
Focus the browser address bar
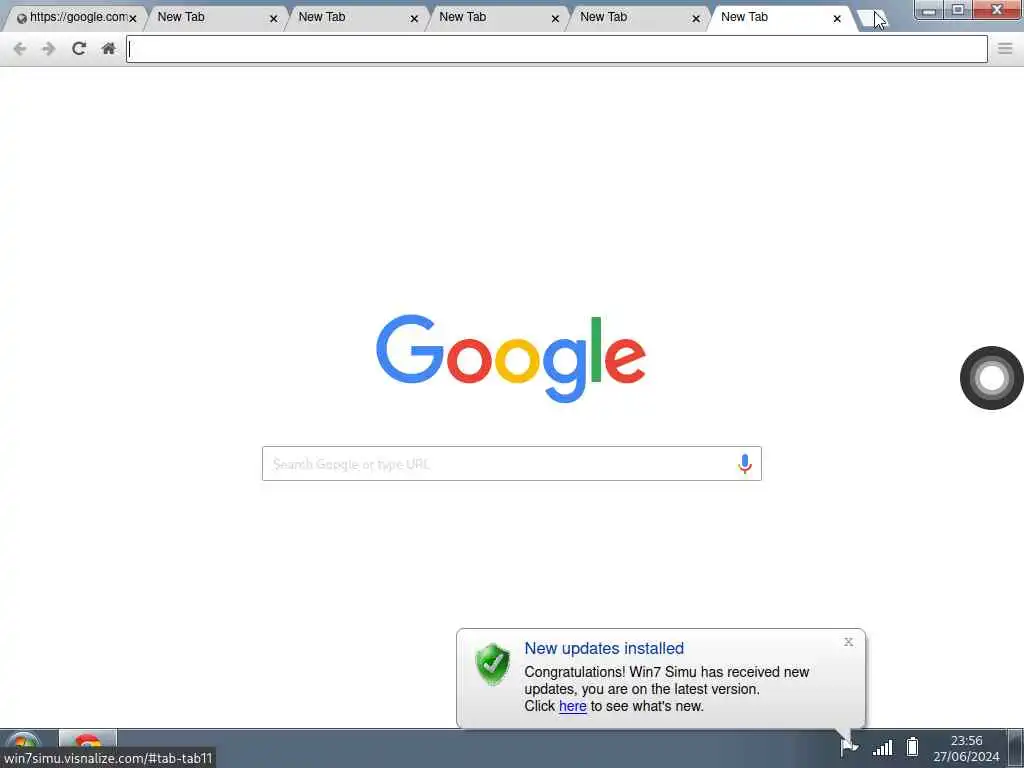[x=556, y=49]
